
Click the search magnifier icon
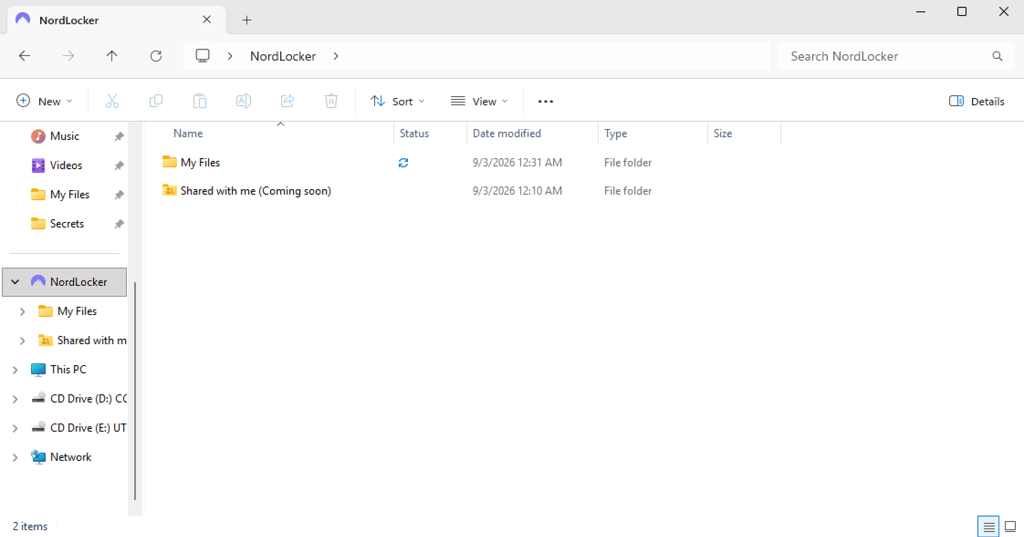pos(997,56)
